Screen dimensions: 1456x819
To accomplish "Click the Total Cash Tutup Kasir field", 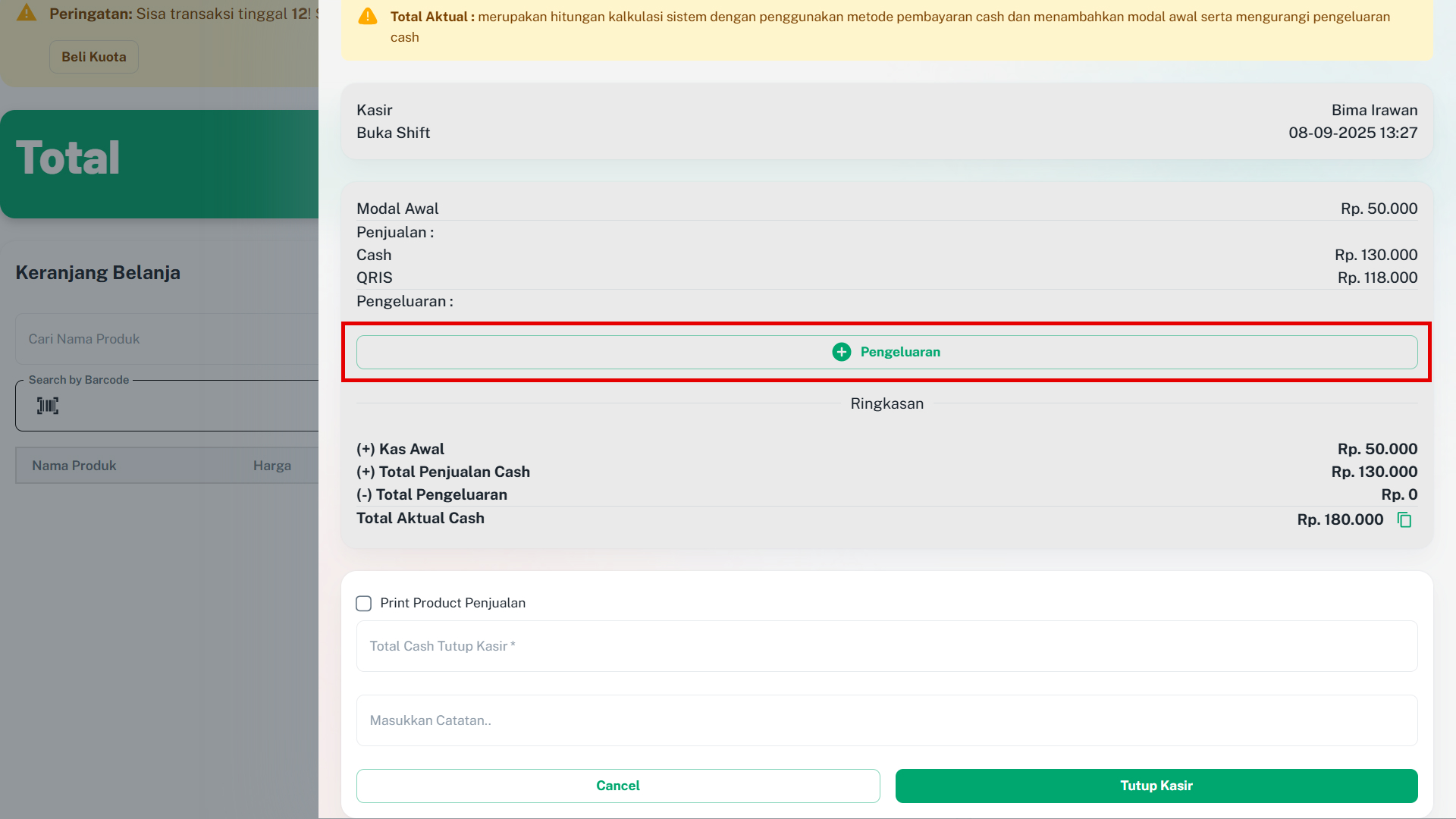I will [886, 646].
